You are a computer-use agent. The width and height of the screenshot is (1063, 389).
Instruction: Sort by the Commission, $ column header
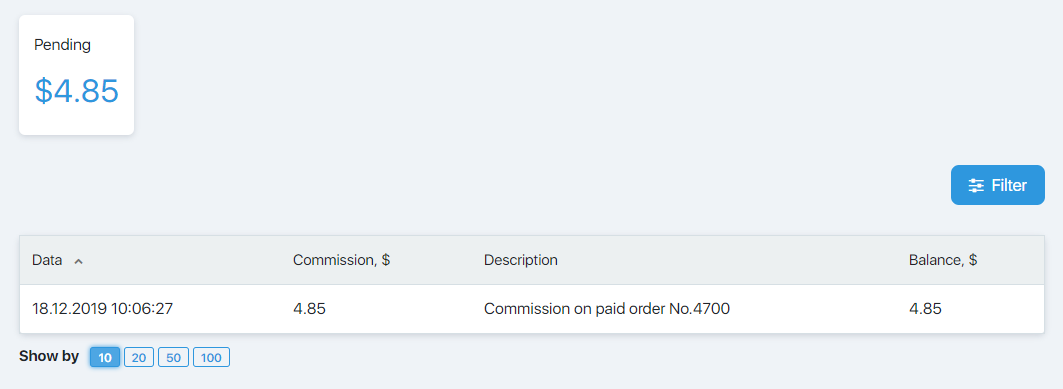(341, 260)
